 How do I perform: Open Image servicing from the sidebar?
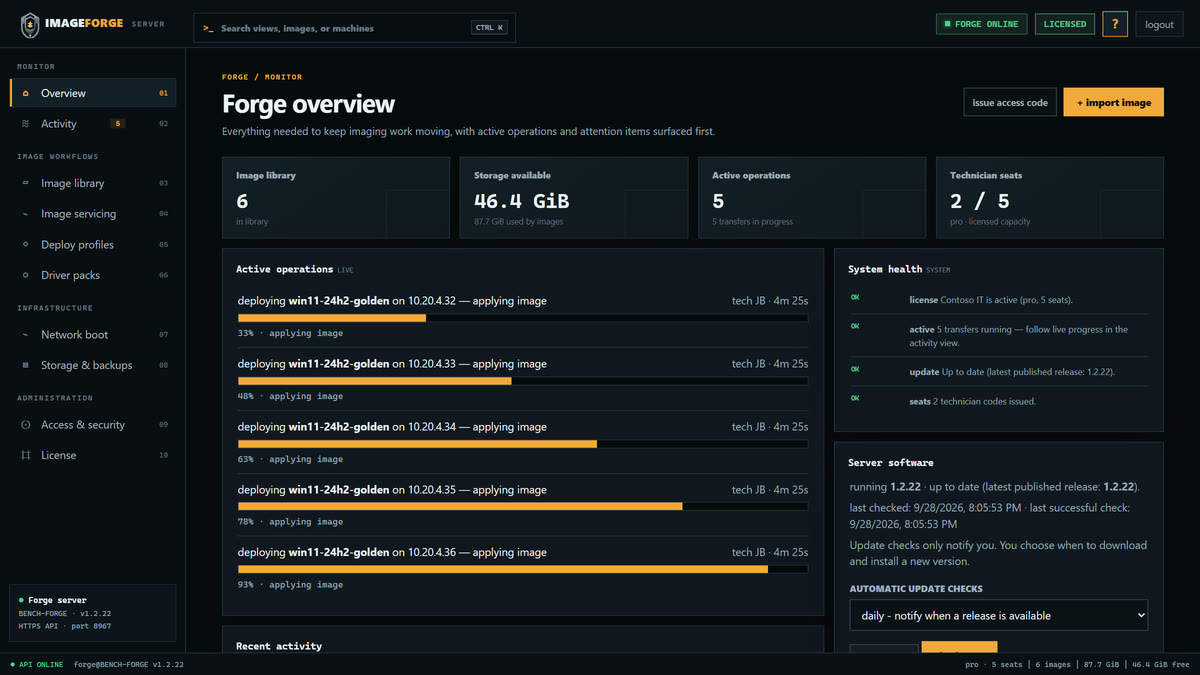point(93,214)
